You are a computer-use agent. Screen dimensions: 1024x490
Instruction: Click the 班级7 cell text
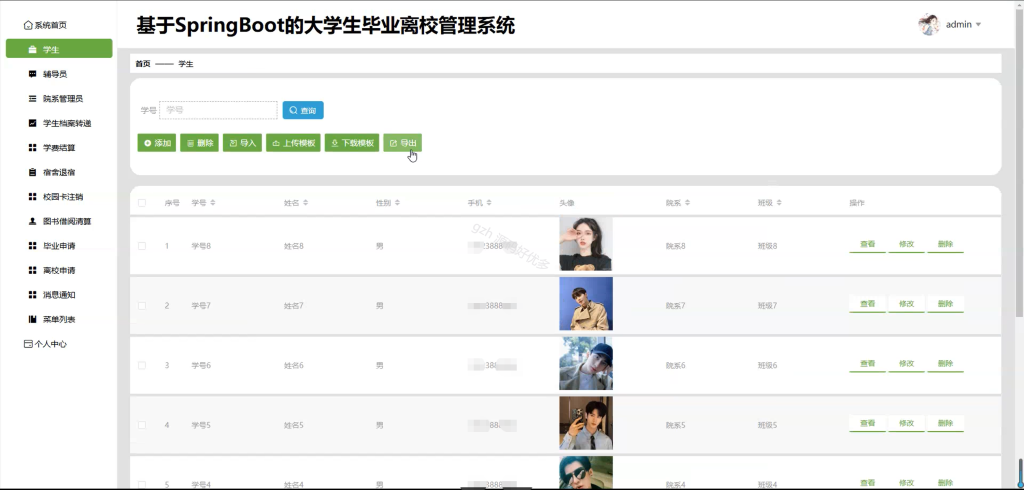(767, 306)
